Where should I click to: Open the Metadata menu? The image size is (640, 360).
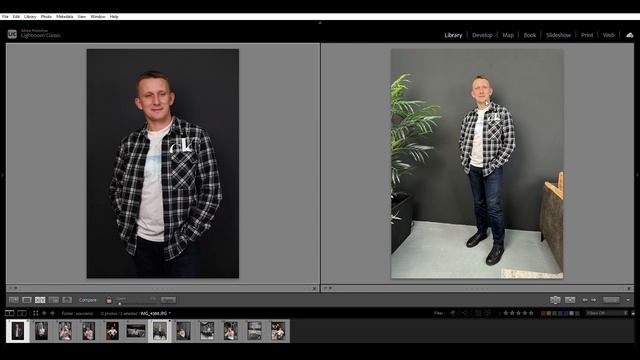click(x=64, y=17)
